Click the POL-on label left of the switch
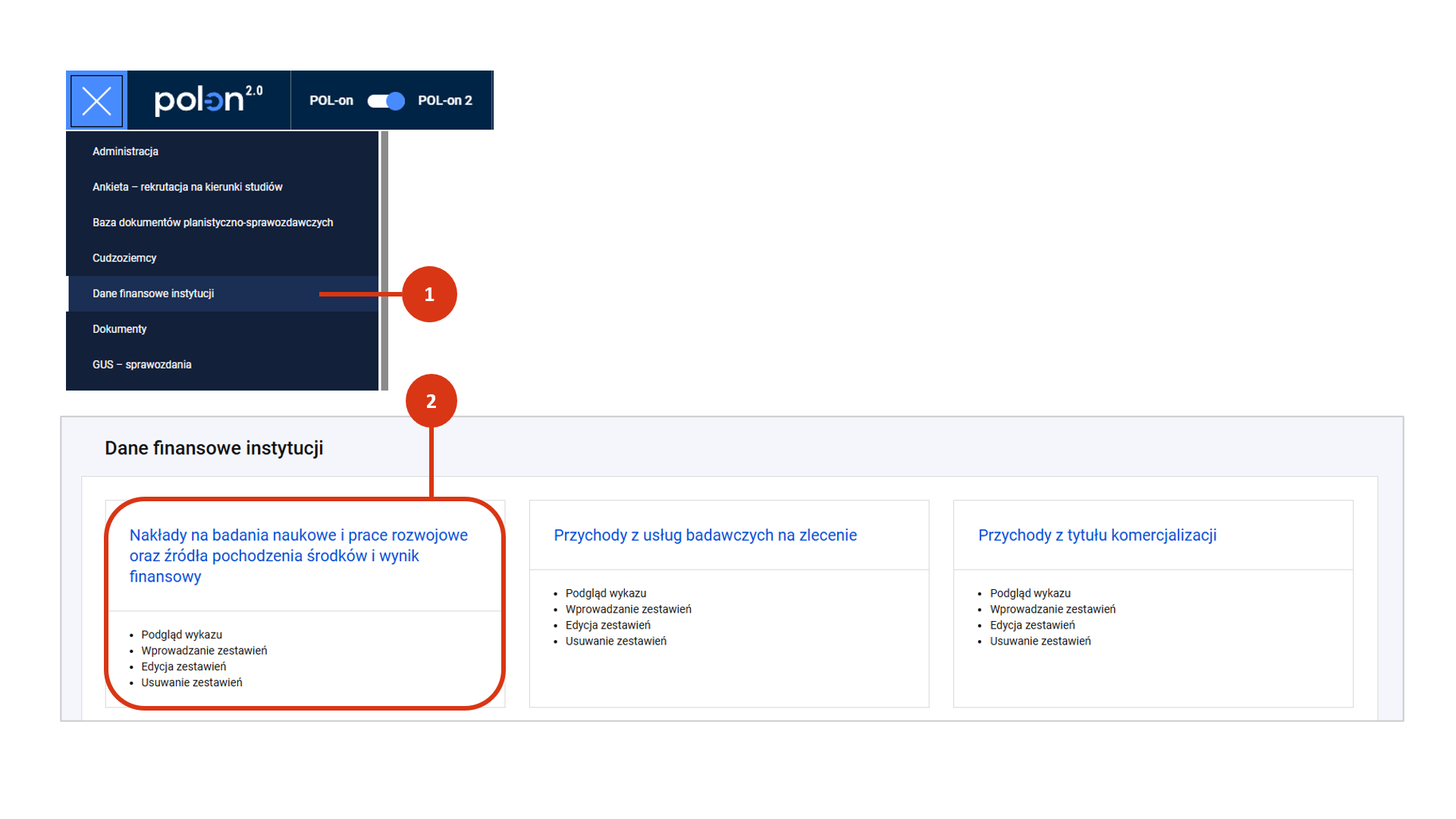The height and width of the screenshot is (819, 1456). point(331,101)
